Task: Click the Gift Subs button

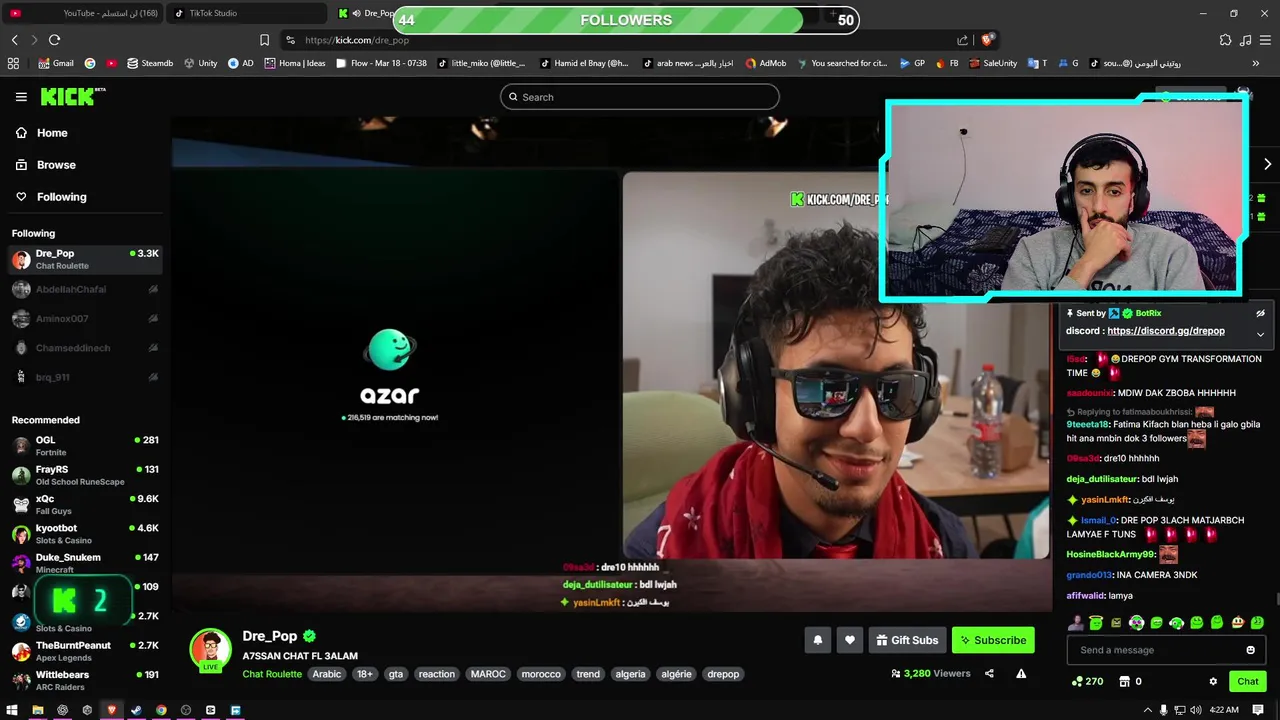Action: pyautogui.click(x=907, y=640)
